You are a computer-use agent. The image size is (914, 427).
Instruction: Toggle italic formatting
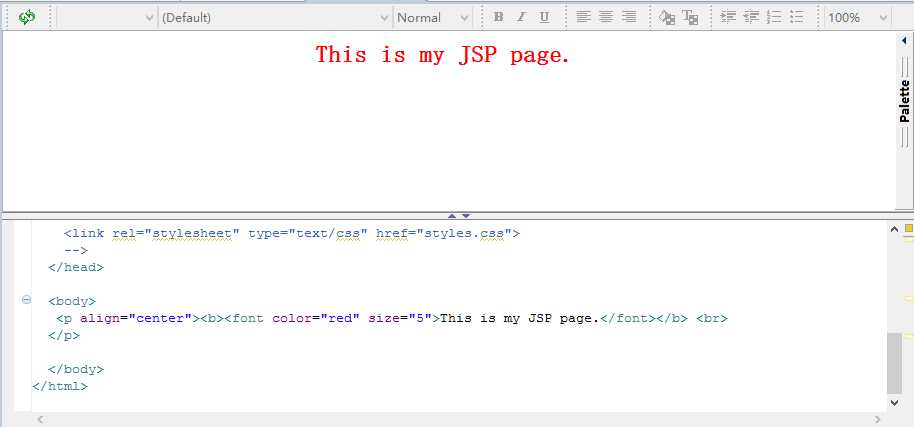coord(521,17)
